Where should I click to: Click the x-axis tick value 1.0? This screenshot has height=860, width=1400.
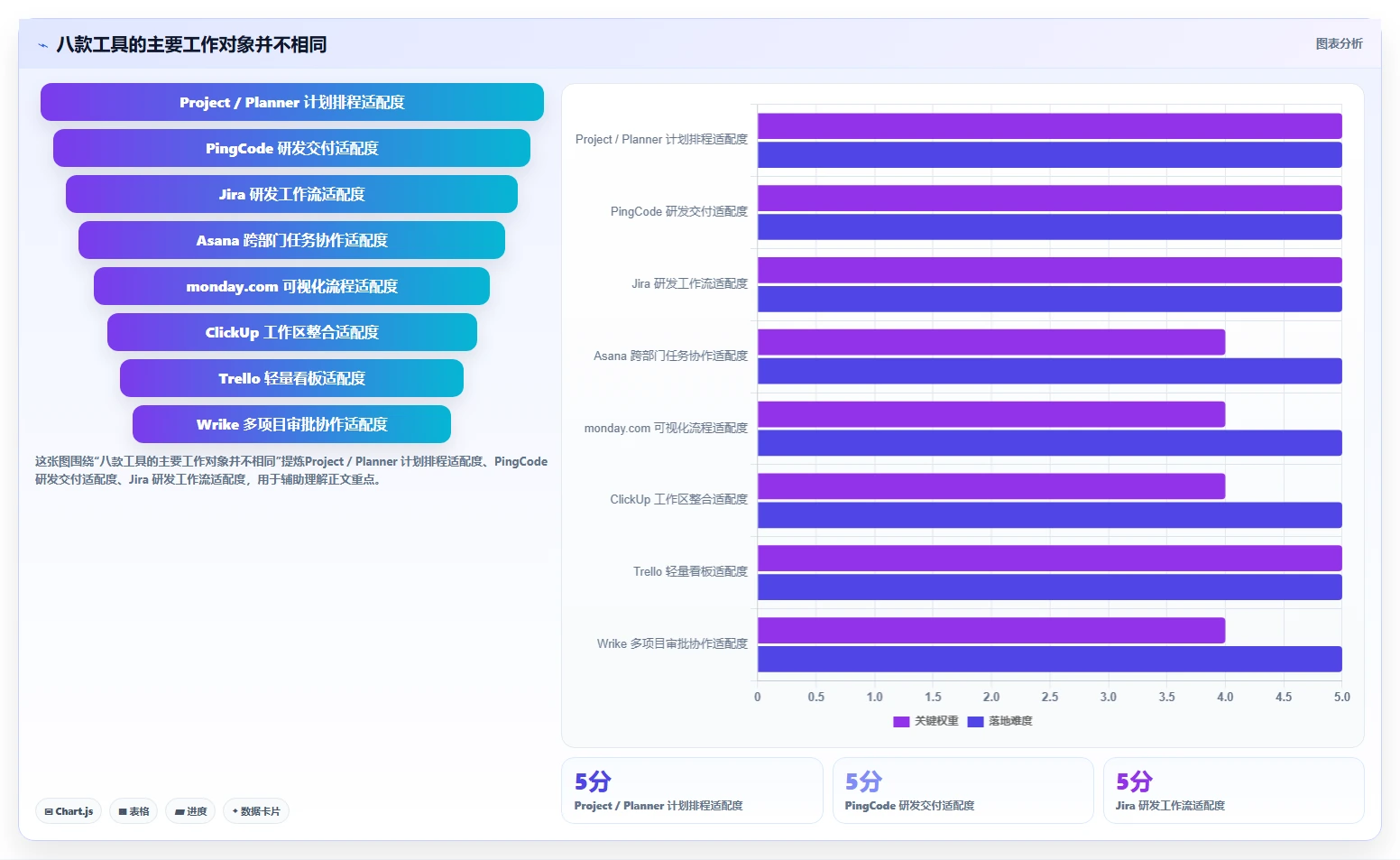pyautogui.click(x=875, y=698)
